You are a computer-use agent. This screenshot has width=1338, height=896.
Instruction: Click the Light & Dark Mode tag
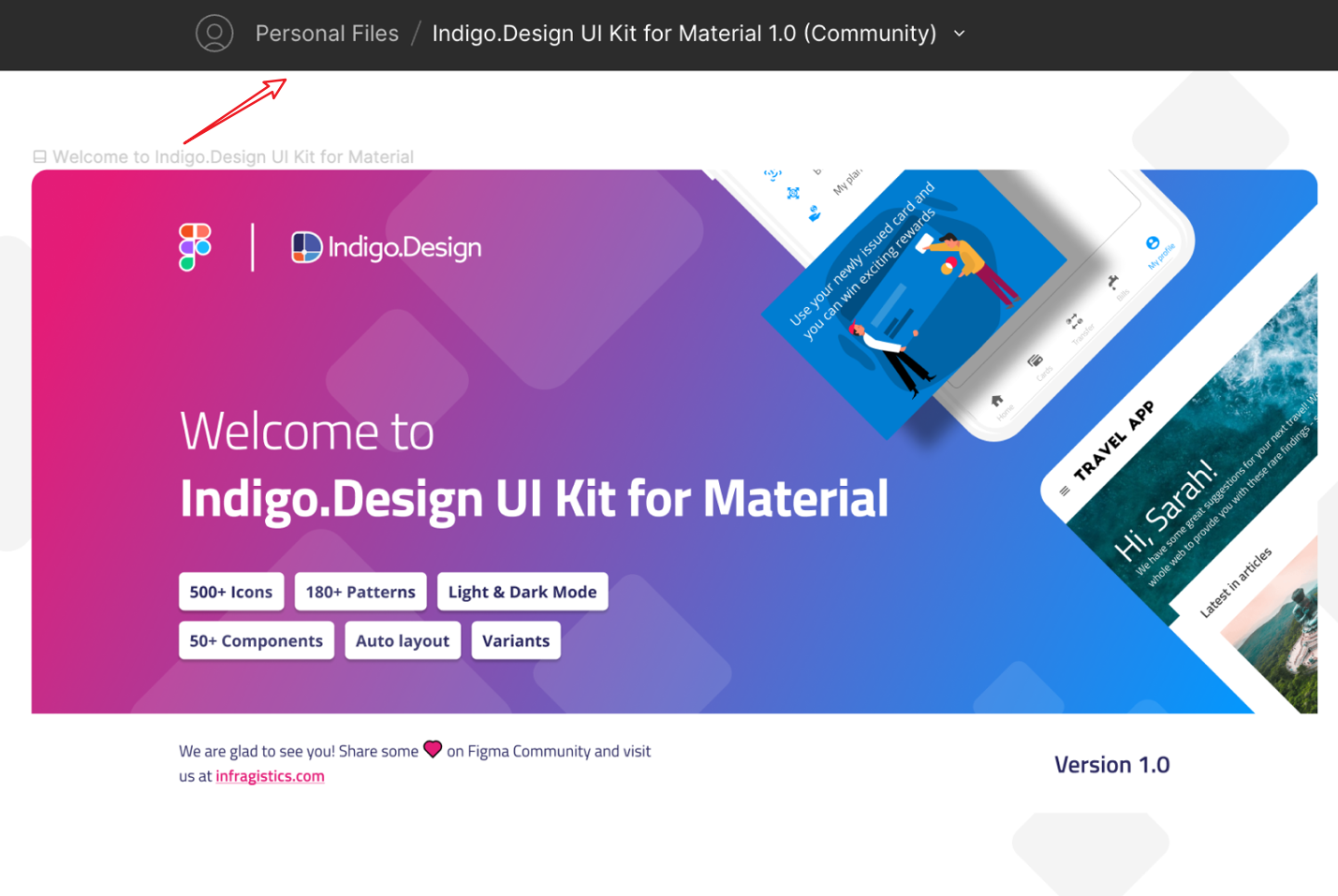tap(522, 592)
